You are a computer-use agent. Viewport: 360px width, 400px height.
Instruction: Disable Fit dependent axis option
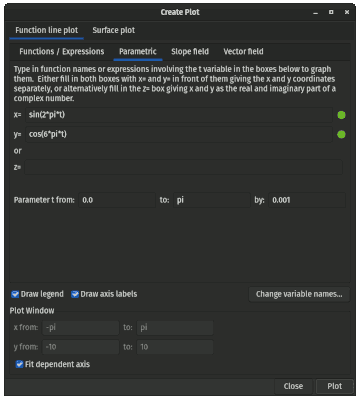pyautogui.click(x=20, y=364)
